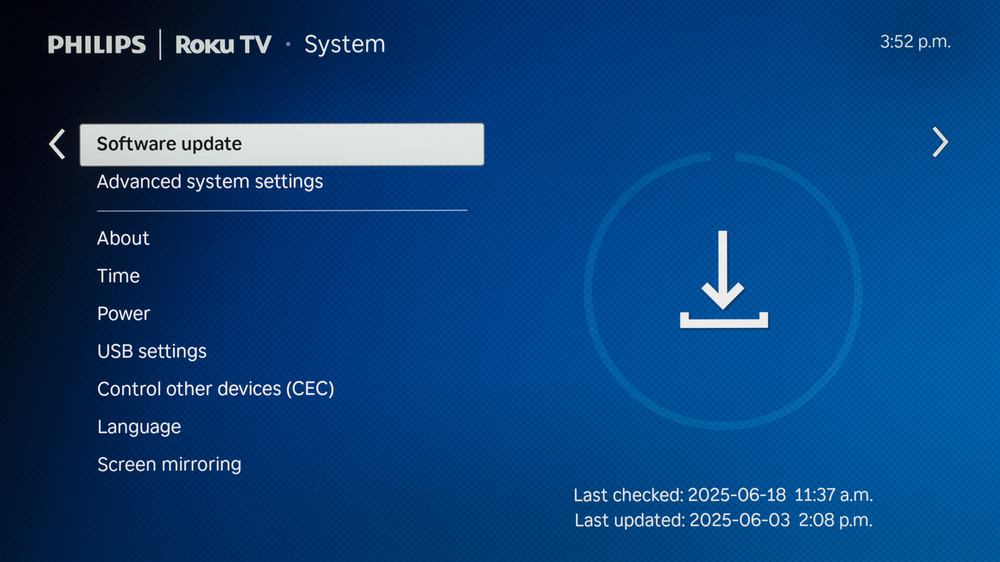Screen dimensions: 1000x562
Task: Click the circular update progress ring
Action: coord(723,290)
